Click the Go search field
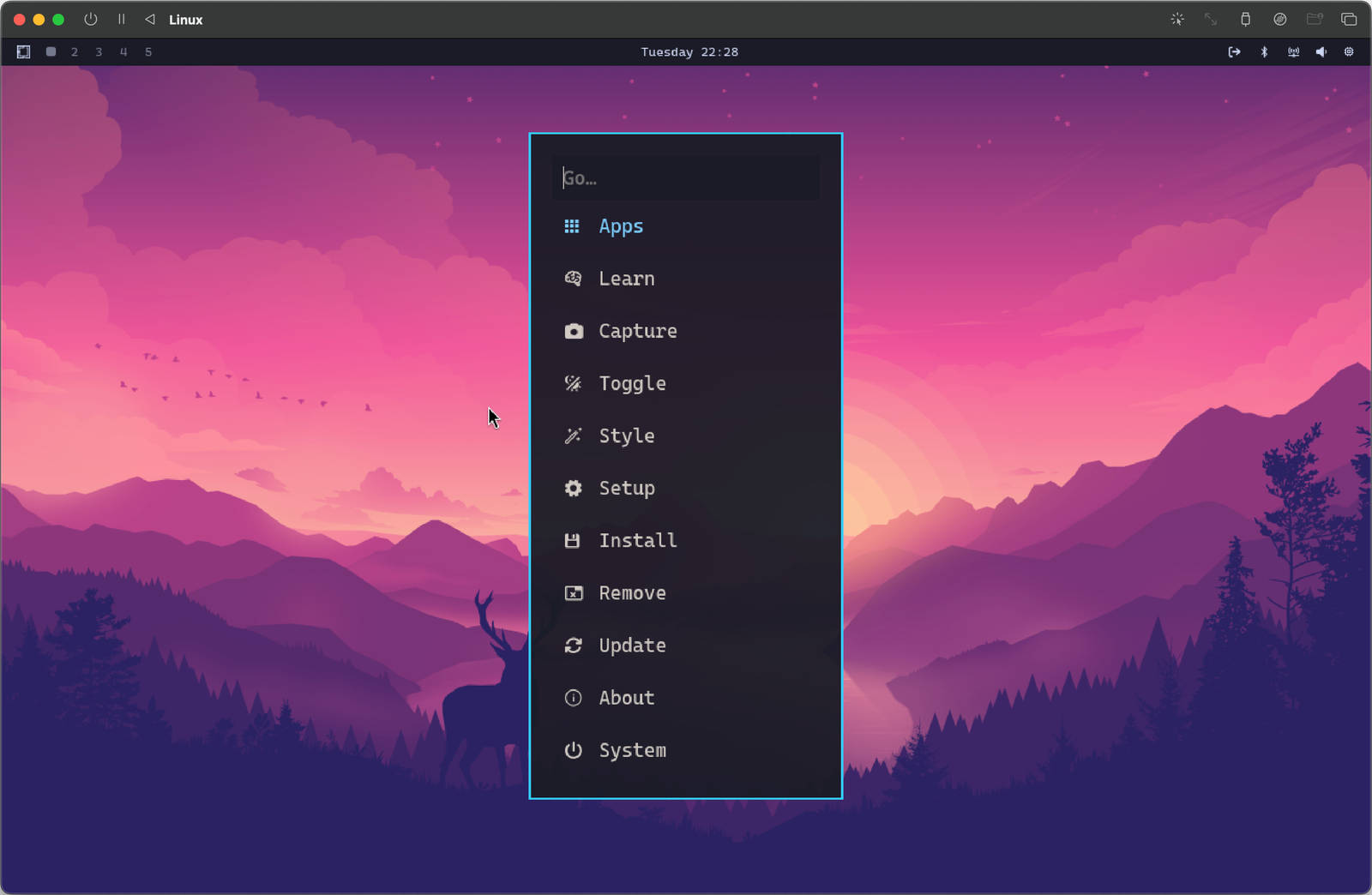1372x895 pixels. pyautogui.click(x=685, y=177)
